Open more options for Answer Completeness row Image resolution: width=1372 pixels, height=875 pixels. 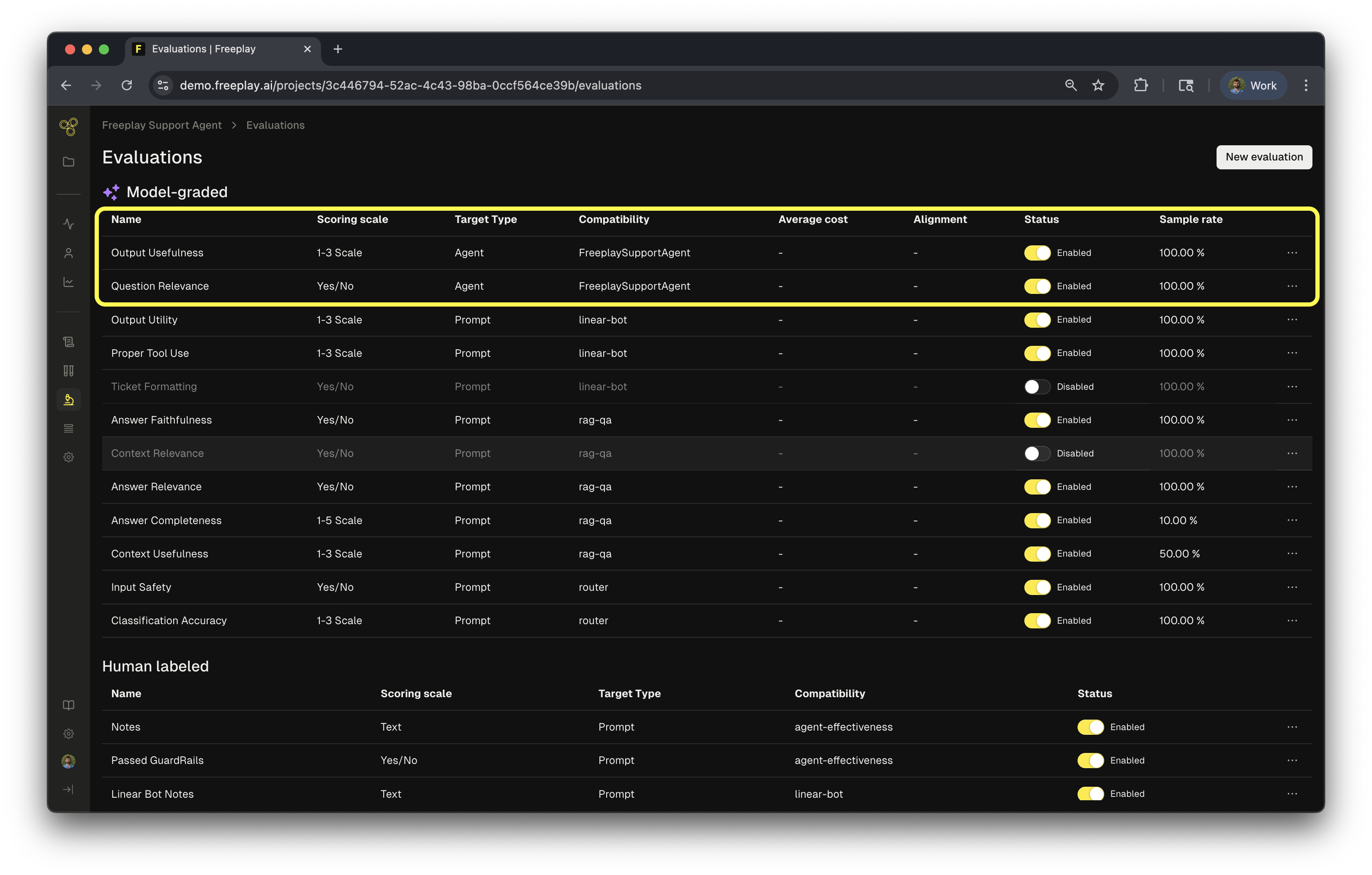pos(1292,520)
